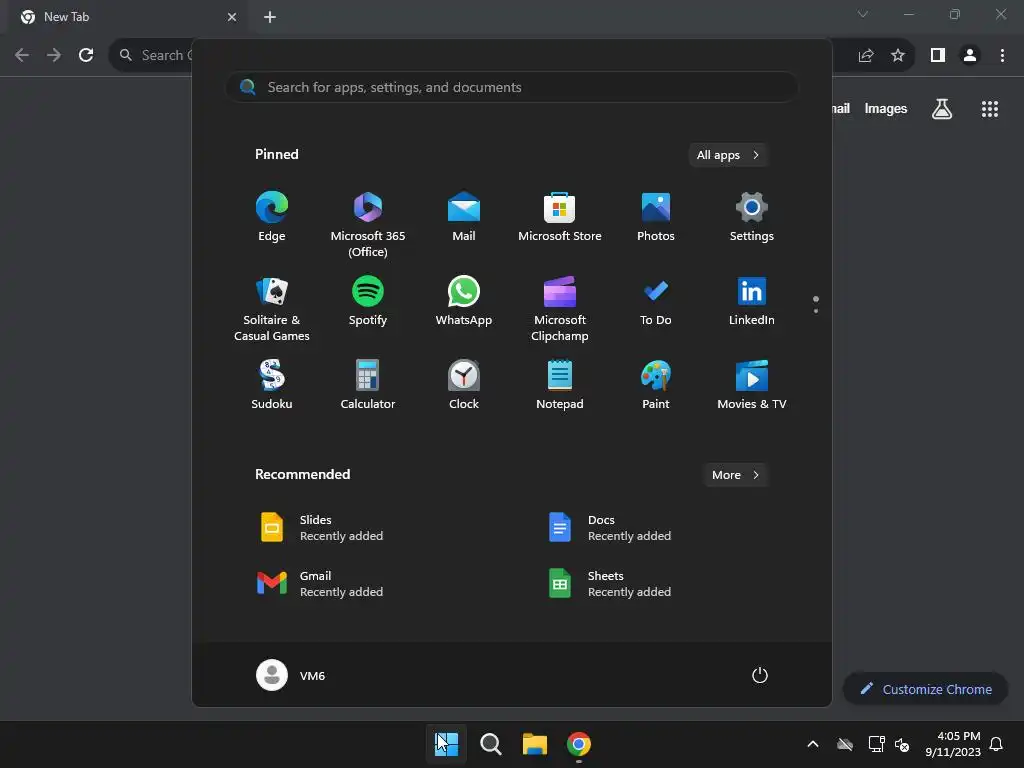
Task: Share this page from Chrome address bar
Action: click(866, 55)
